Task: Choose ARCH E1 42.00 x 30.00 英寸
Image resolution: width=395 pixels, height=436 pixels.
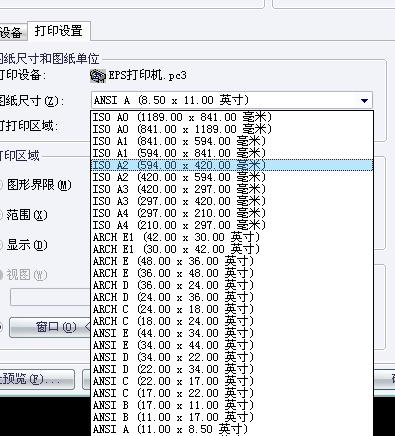Action: coord(232,237)
